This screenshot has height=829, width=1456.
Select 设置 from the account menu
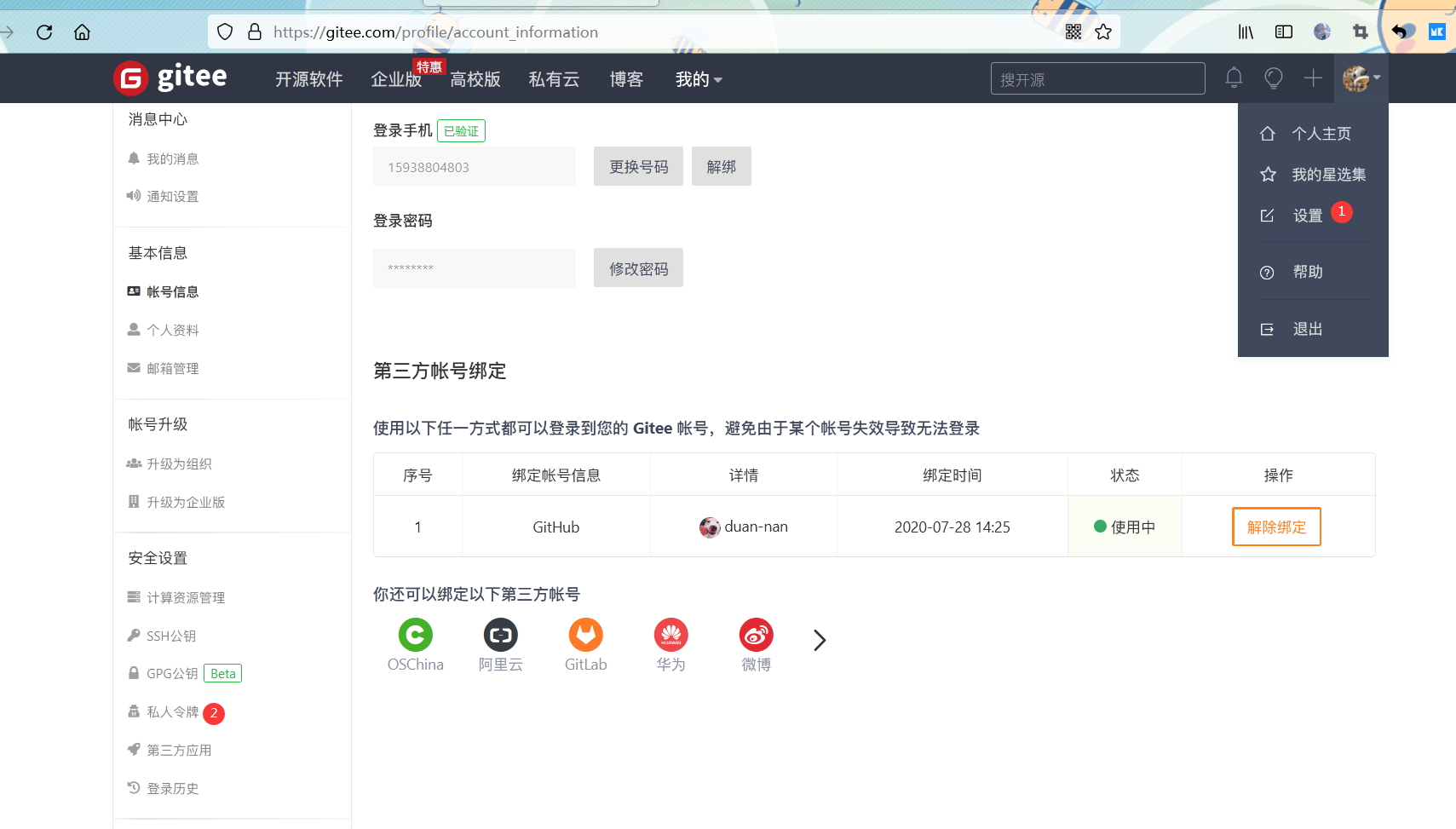tap(1309, 215)
